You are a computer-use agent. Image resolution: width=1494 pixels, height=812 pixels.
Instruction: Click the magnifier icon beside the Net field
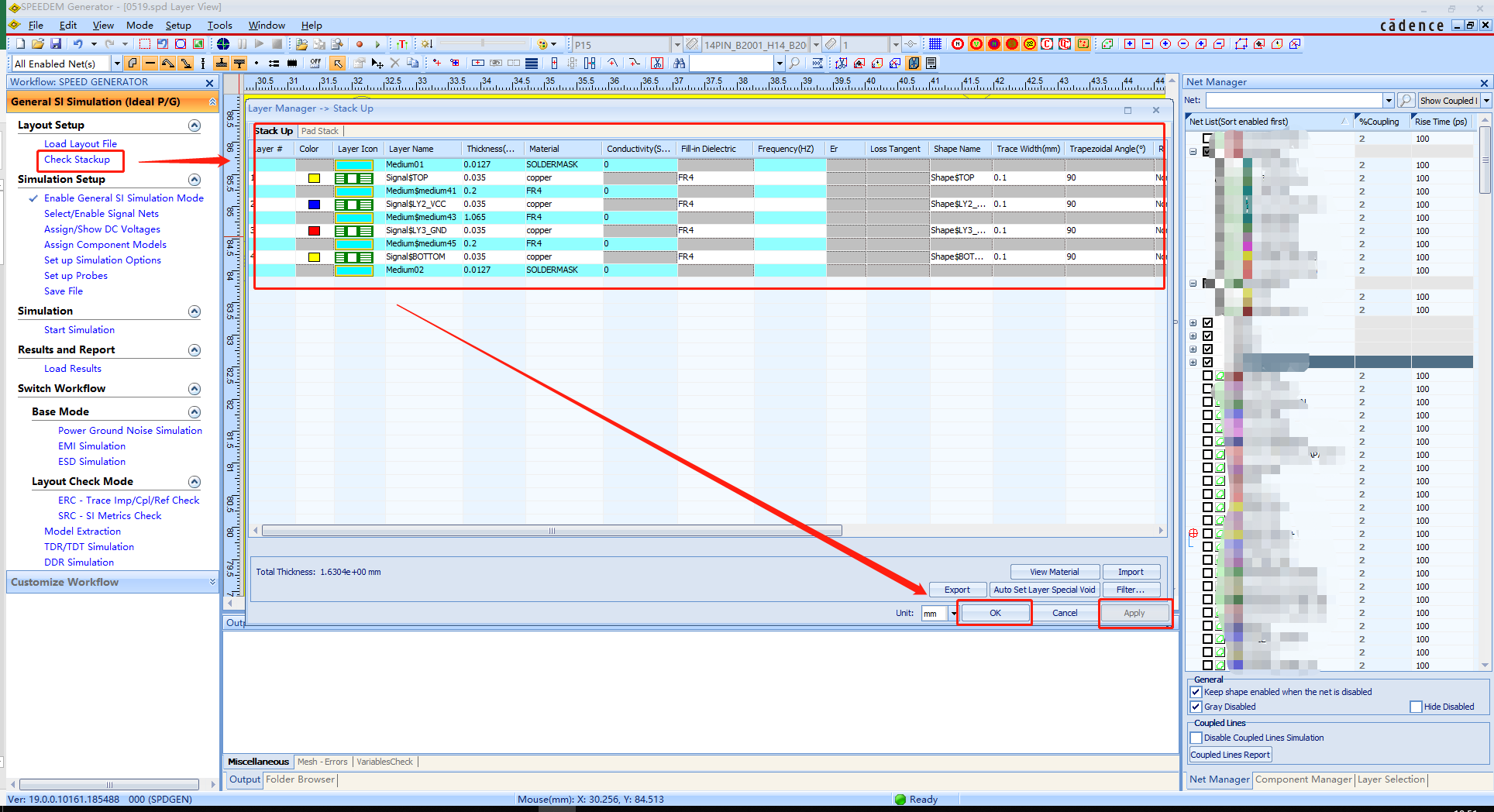[x=1406, y=100]
